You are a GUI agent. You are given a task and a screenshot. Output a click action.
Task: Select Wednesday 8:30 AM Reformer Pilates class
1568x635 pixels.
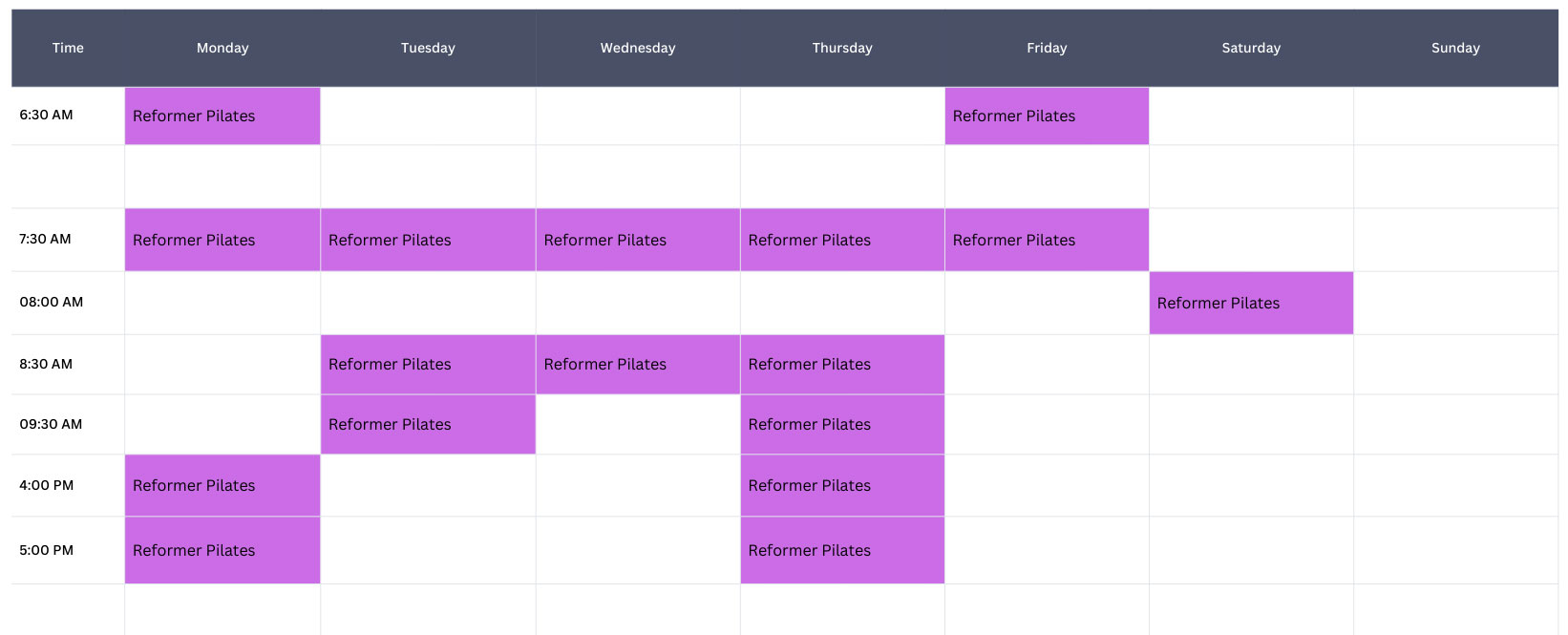[637, 365]
